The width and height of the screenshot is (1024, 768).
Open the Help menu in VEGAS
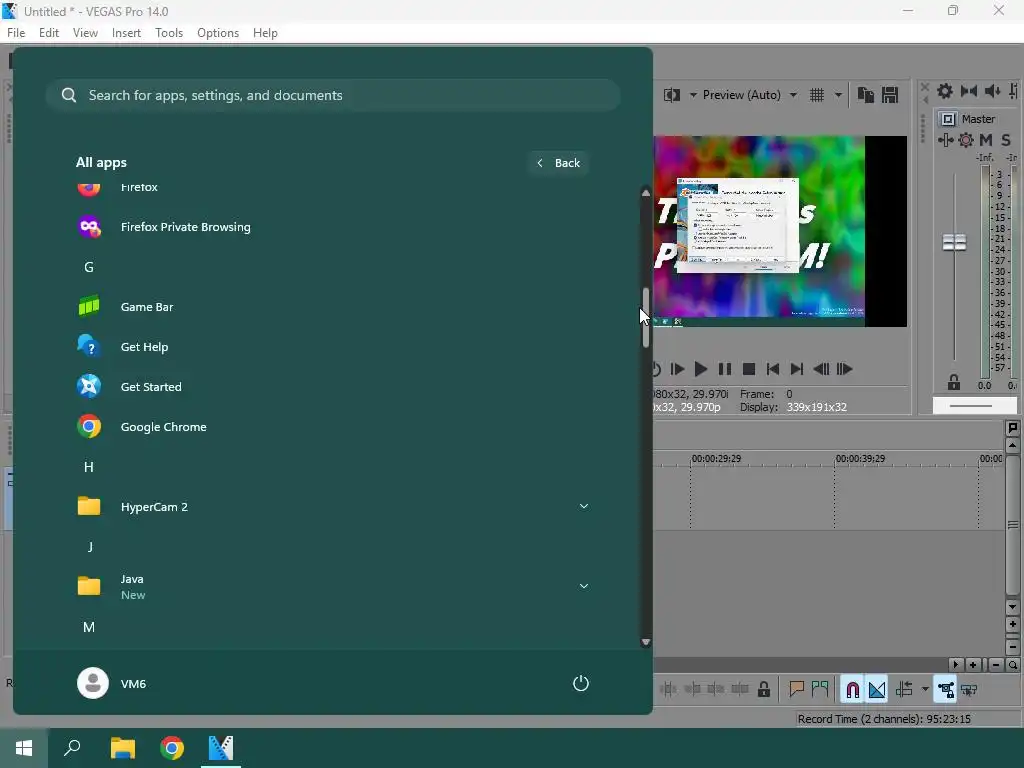(265, 33)
